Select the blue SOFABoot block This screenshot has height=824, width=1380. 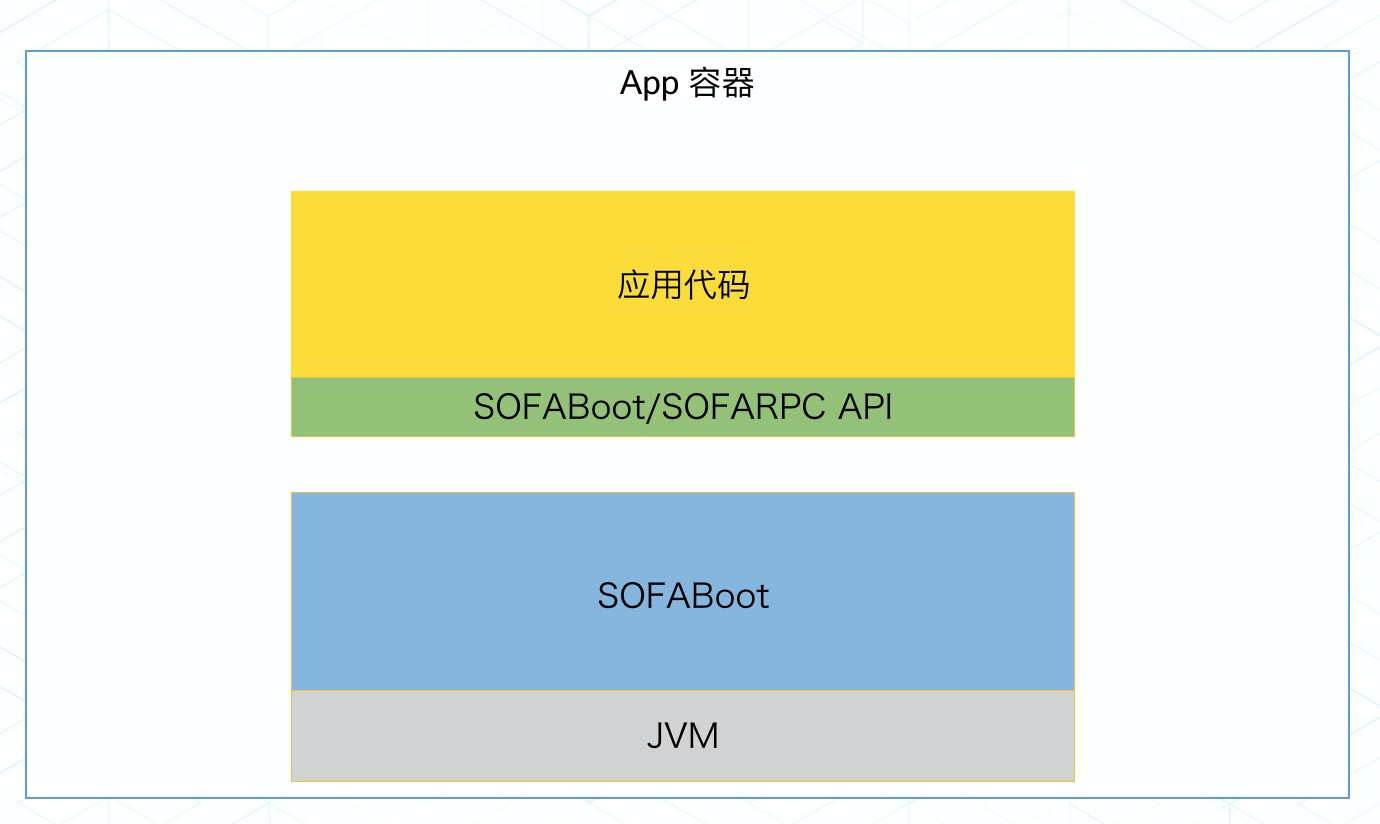(x=683, y=591)
